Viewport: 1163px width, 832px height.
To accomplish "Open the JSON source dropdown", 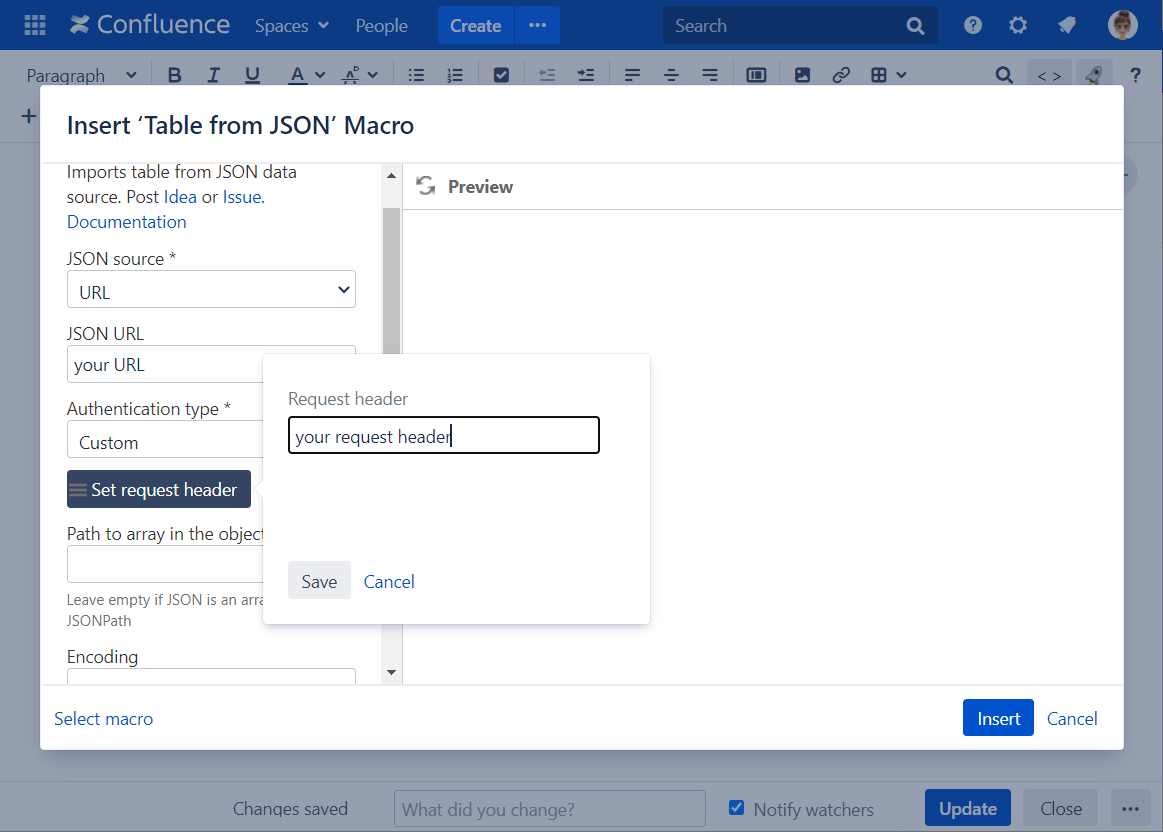I will (211, 291).
